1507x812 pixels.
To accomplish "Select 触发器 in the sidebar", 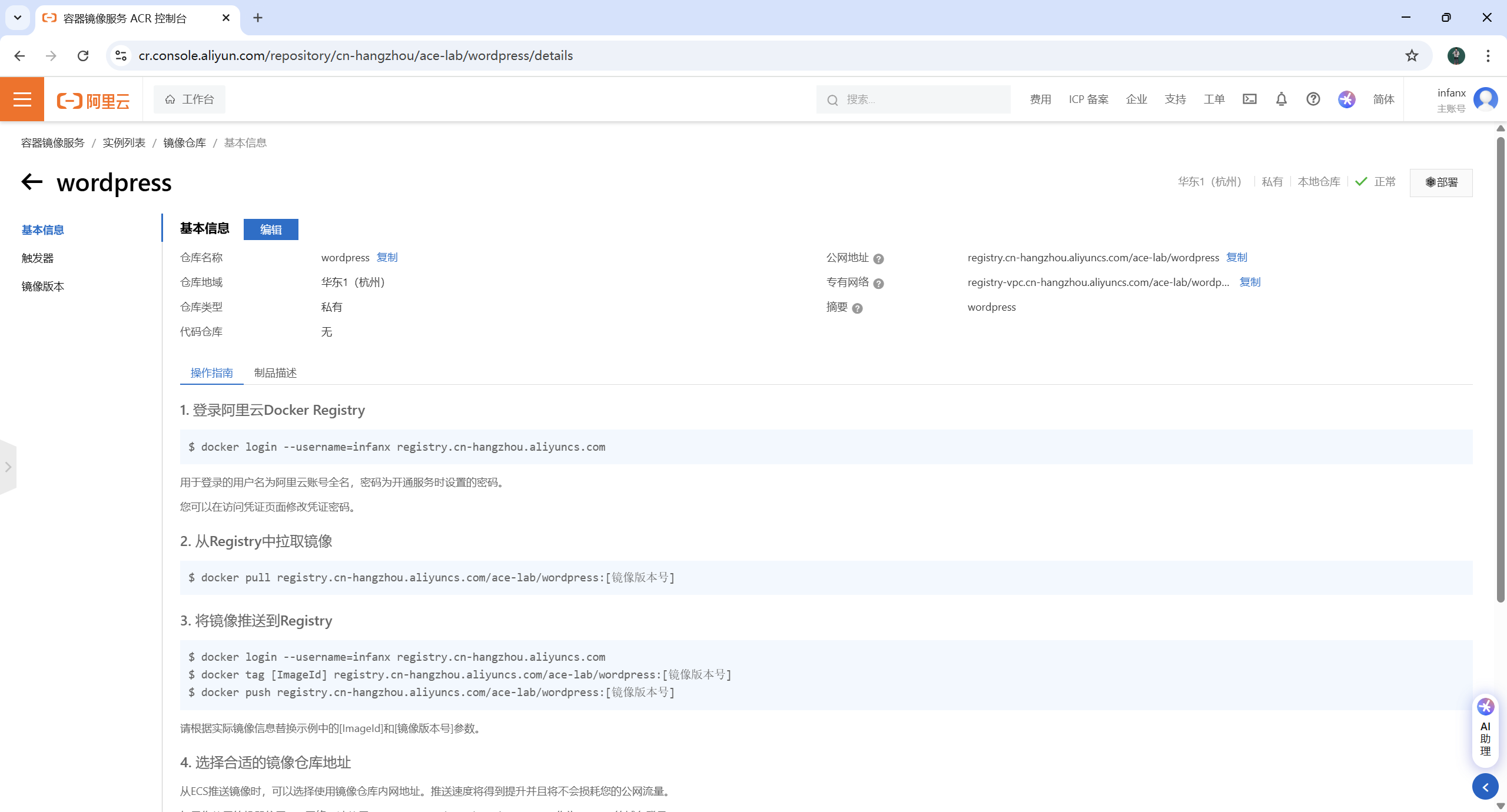I will [x=38, y=258].
